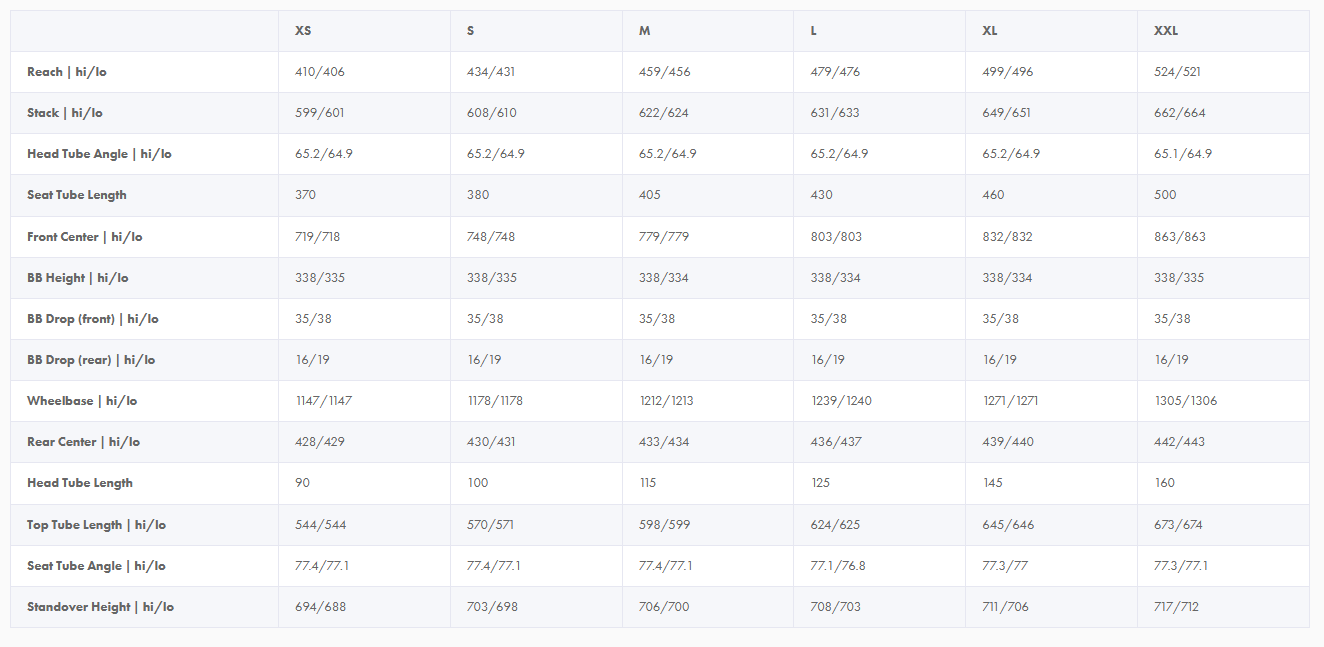Screen dimensions: 1324x647
Task: Select the Front Center value 719/718
Action: pyautogui.click(x=320, y=237)
